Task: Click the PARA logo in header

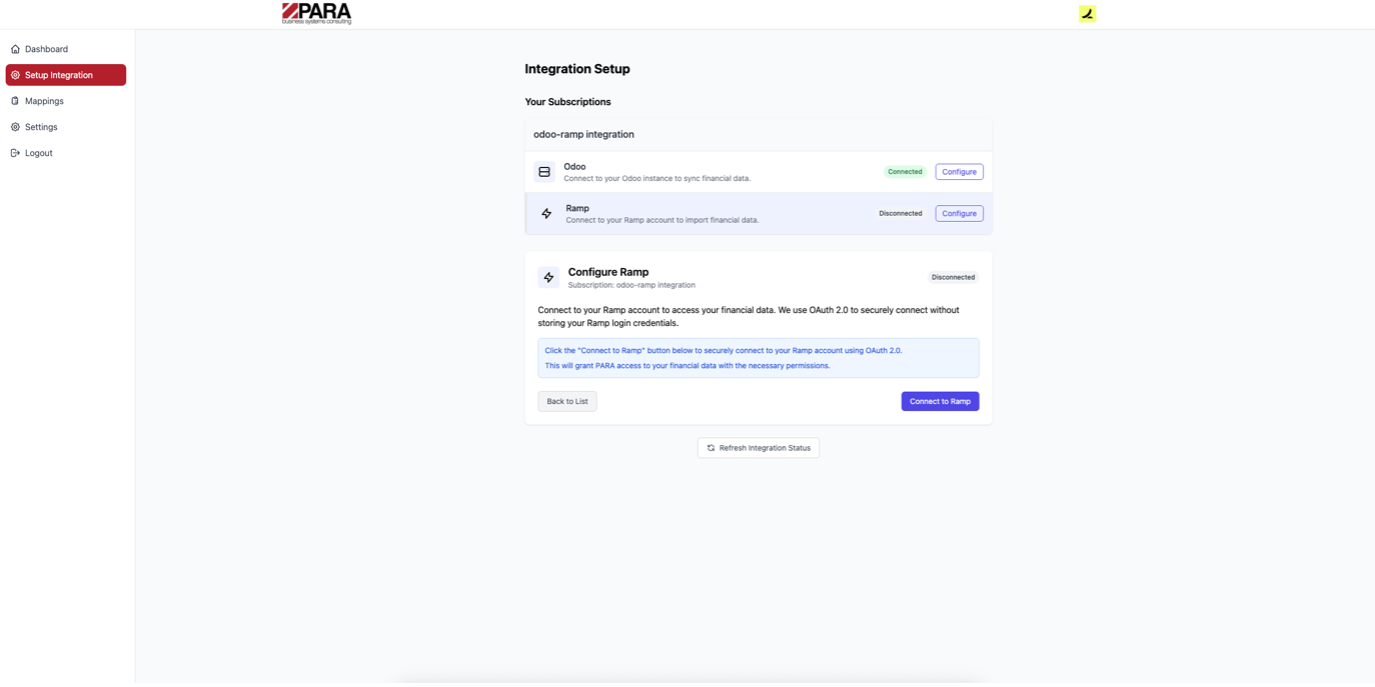Action: (x=317, y=13)
